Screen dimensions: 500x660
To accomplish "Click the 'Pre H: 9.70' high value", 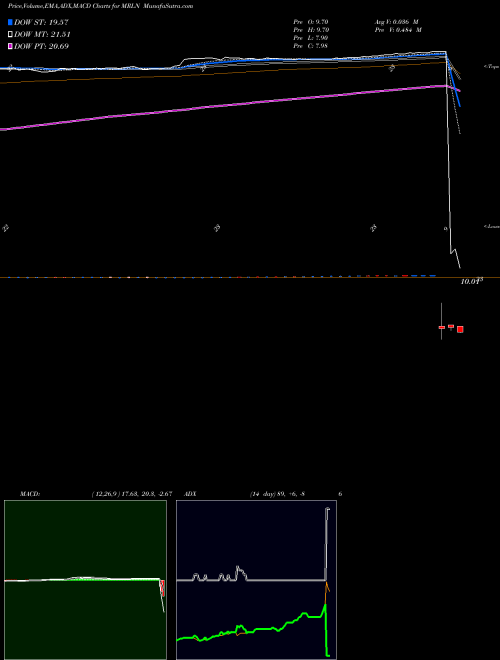I will click(x=311, y=30).
